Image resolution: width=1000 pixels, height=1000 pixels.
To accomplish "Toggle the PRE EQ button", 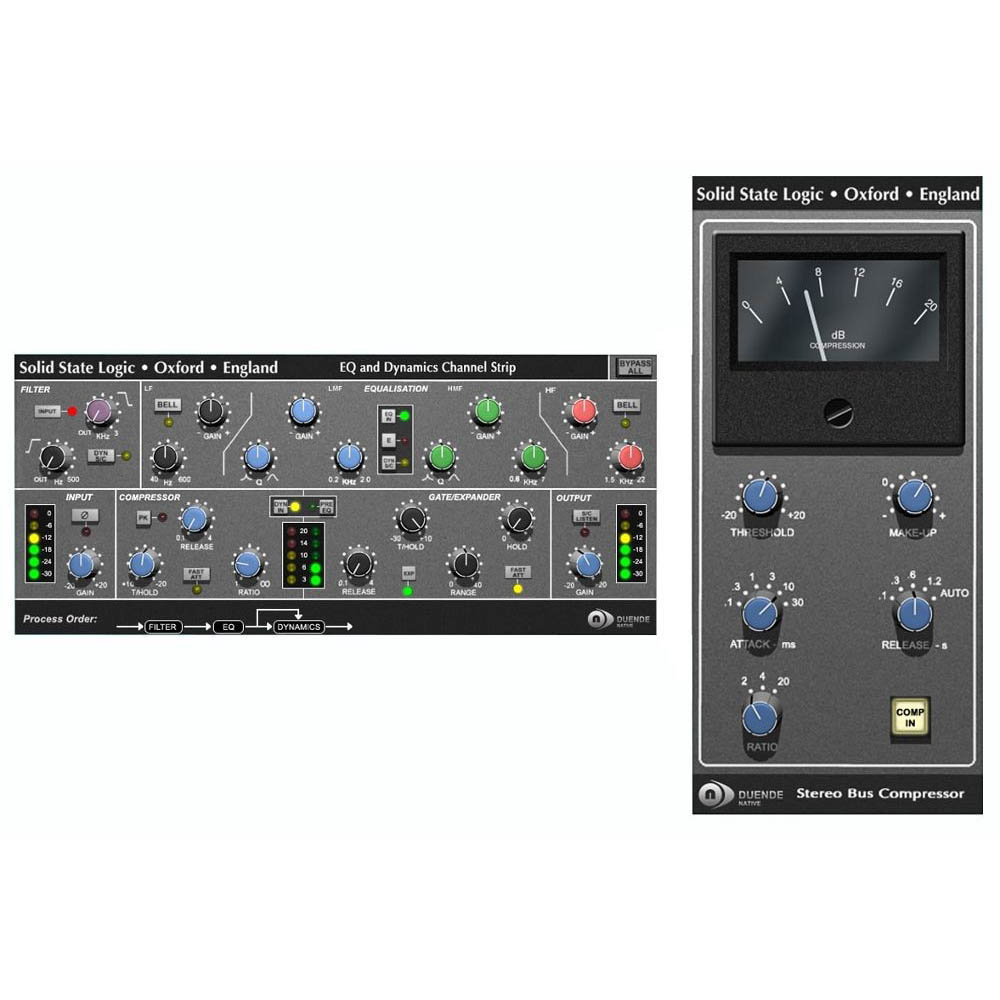I will click(327, 507).
